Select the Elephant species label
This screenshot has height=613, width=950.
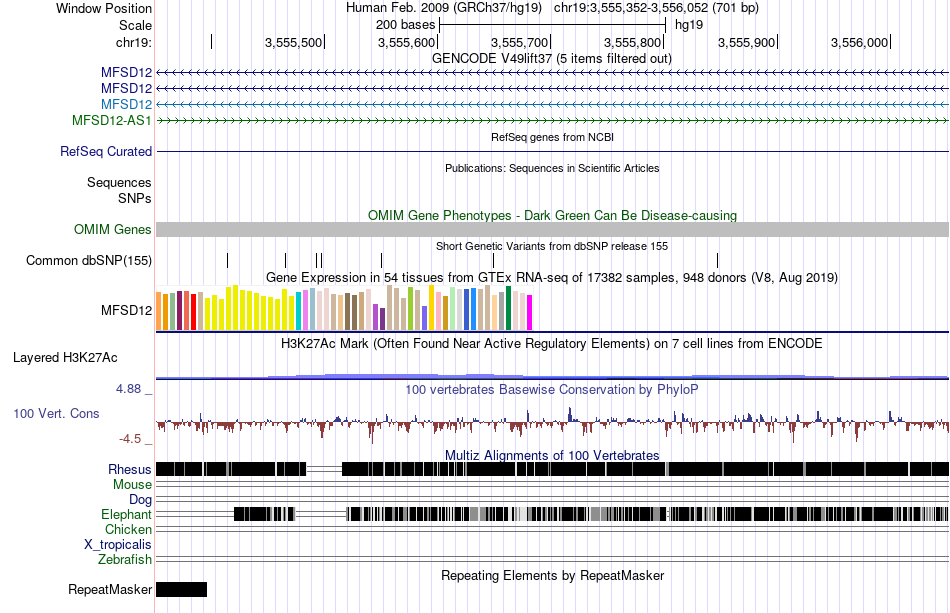tap(126, 514)
